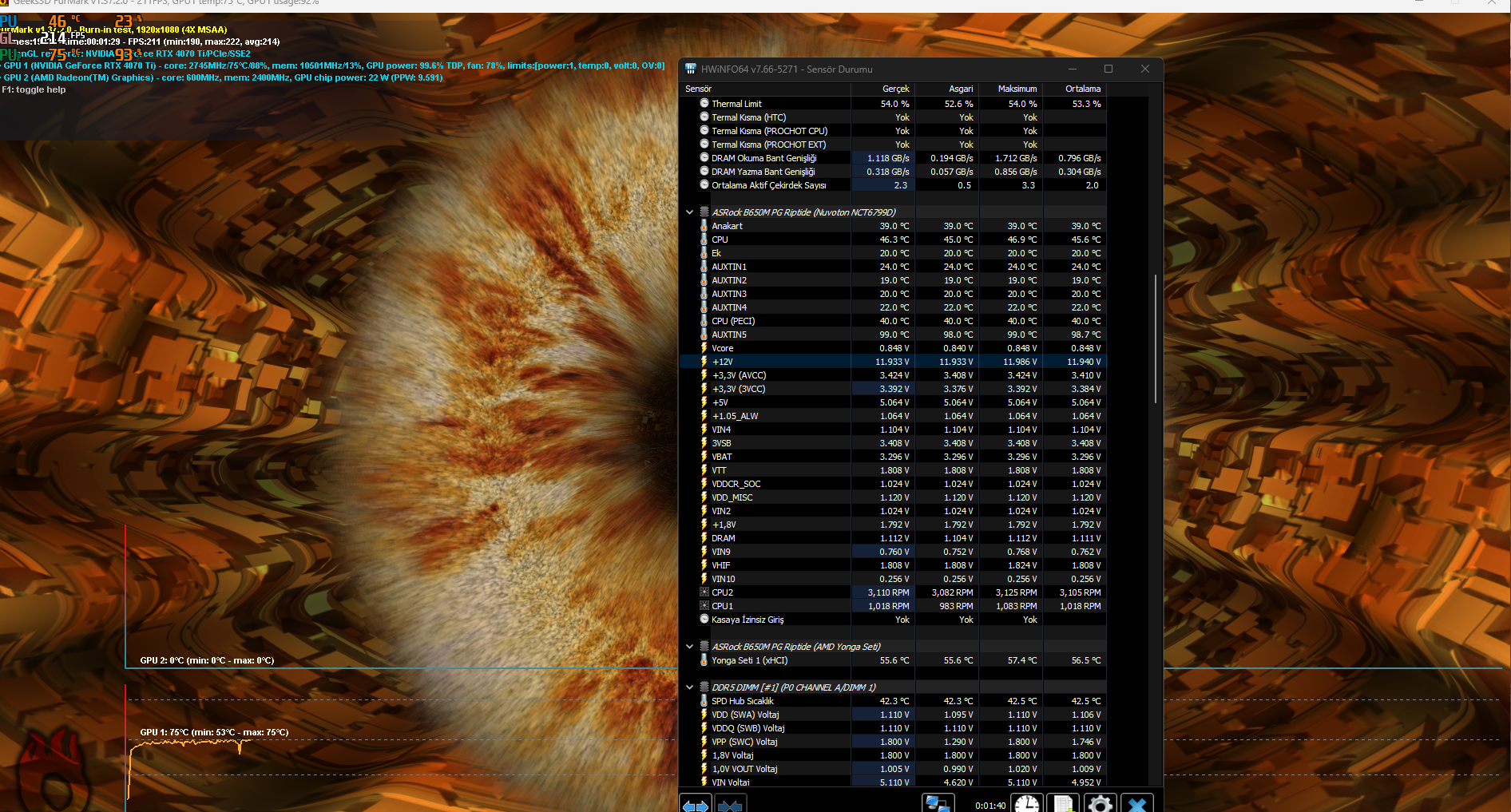Click the HWiNFO64 app icon in title bar
Image resolution: width=1511 pixels, height=812 pixels.
(691, 69)
